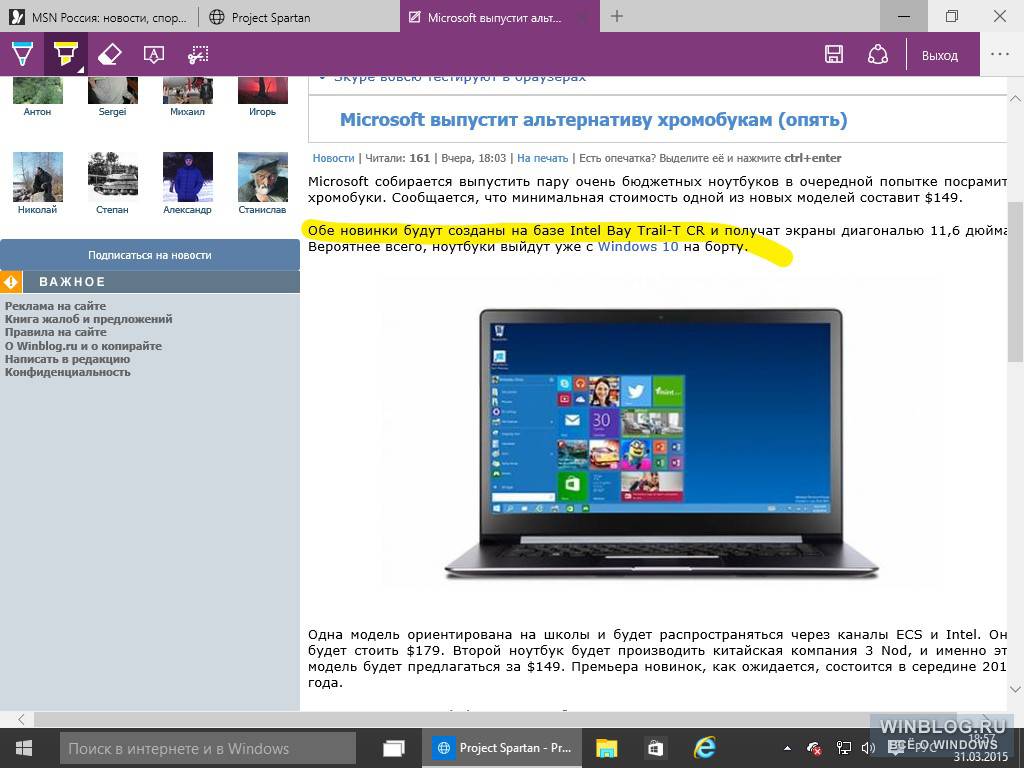1024x768 pixels.
Task: Select Project Spartan taskbar button
Action: point(502,748)
